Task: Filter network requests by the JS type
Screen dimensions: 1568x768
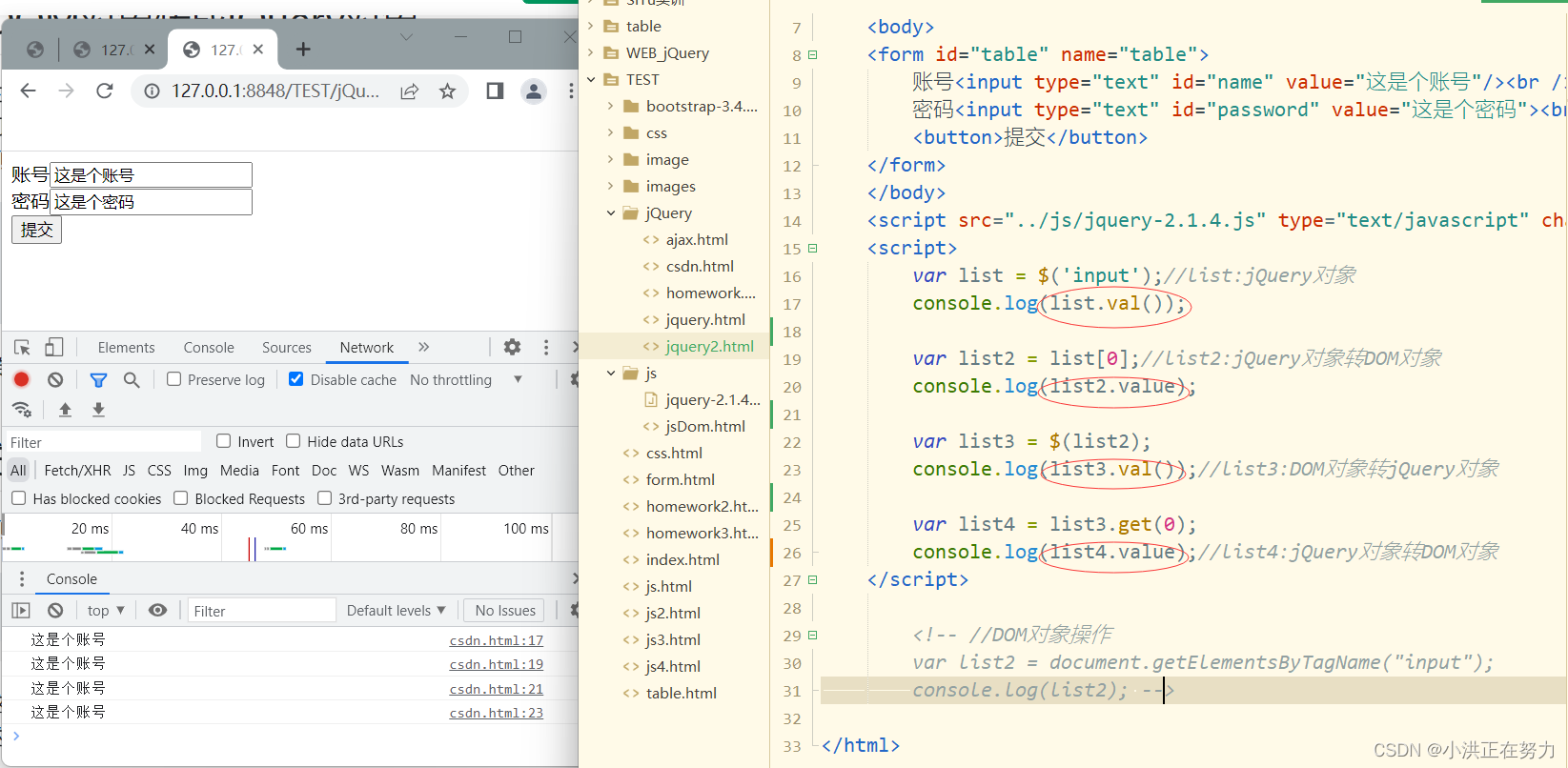Action: point(129,470)
